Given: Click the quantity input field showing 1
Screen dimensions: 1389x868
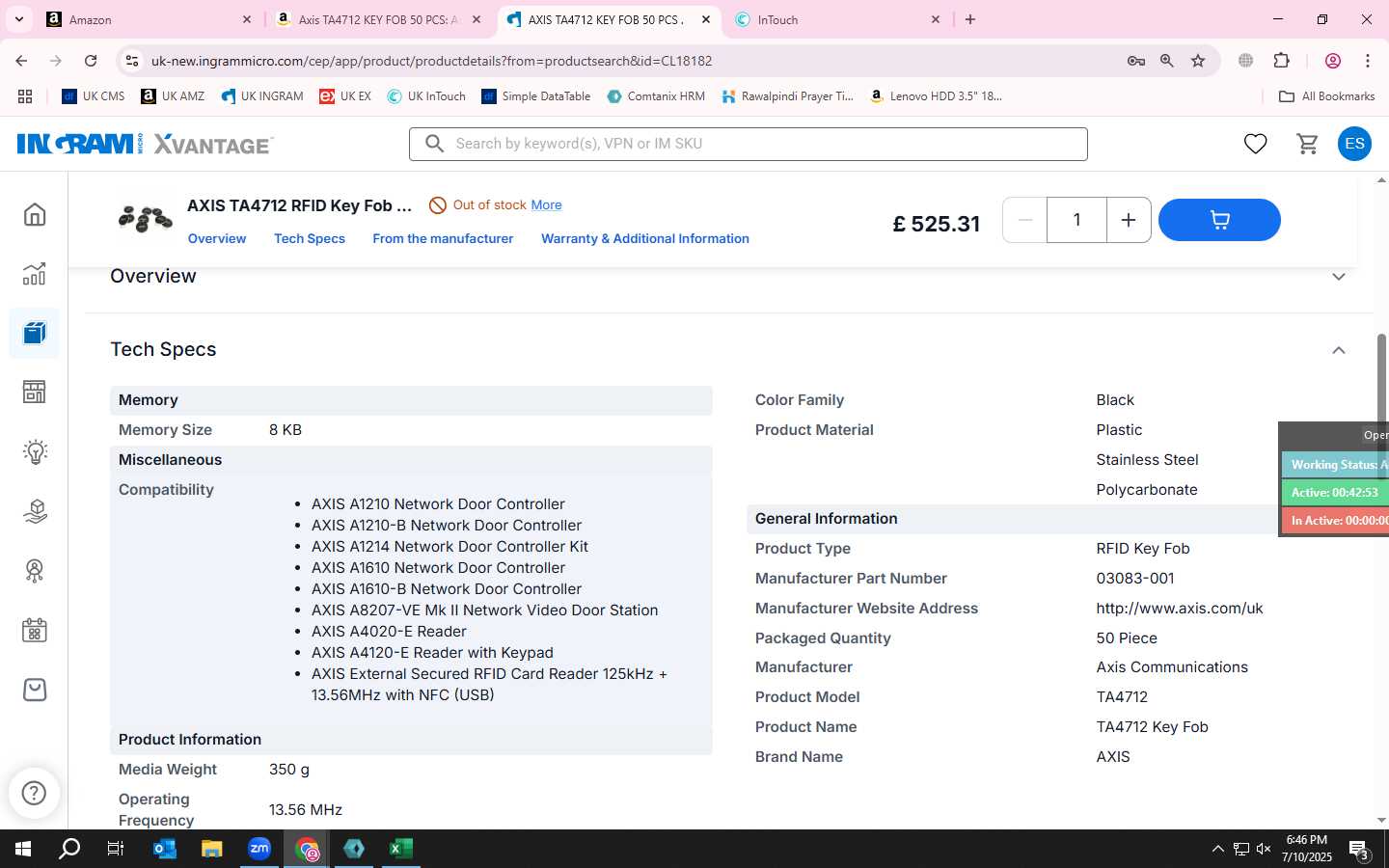Looking at the screenshot, I should pyautogui.click(x=1076, y=220).
